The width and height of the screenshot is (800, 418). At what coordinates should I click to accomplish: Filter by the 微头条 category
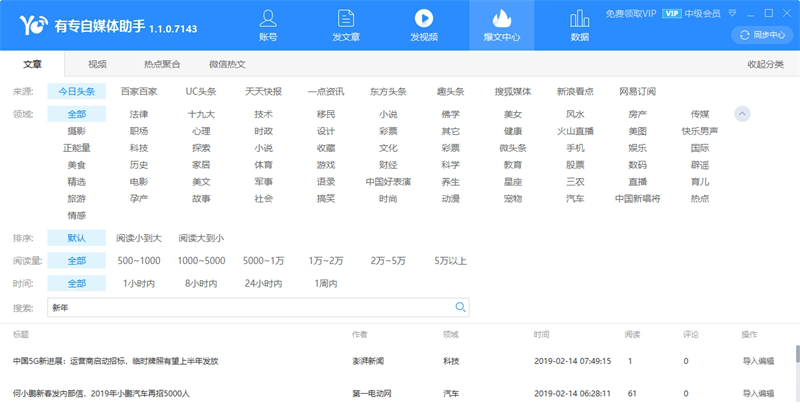(x=513, y=148)
